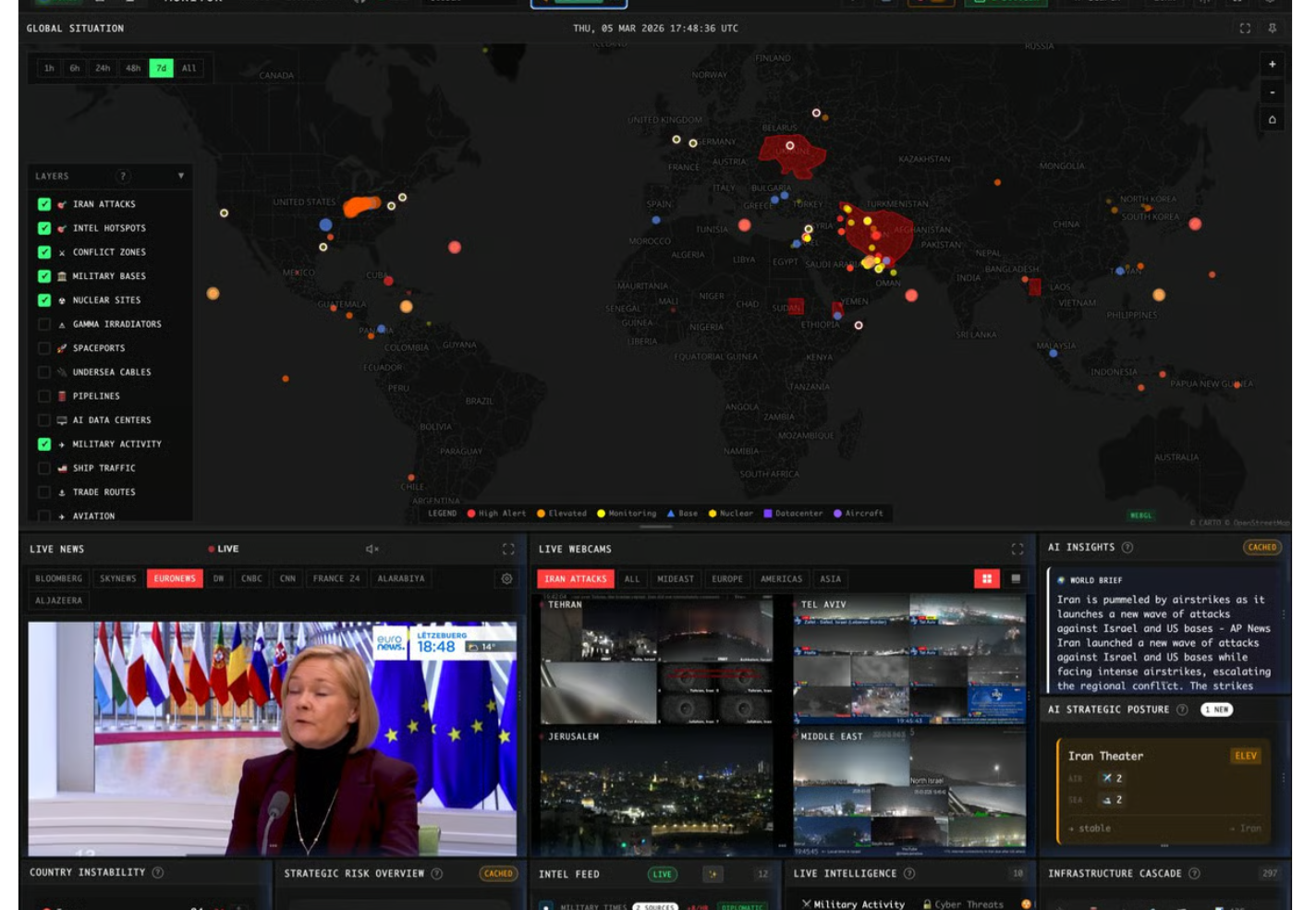Show Mideast webcams
The image size is (1316, 910).
(x=675, y=579)
